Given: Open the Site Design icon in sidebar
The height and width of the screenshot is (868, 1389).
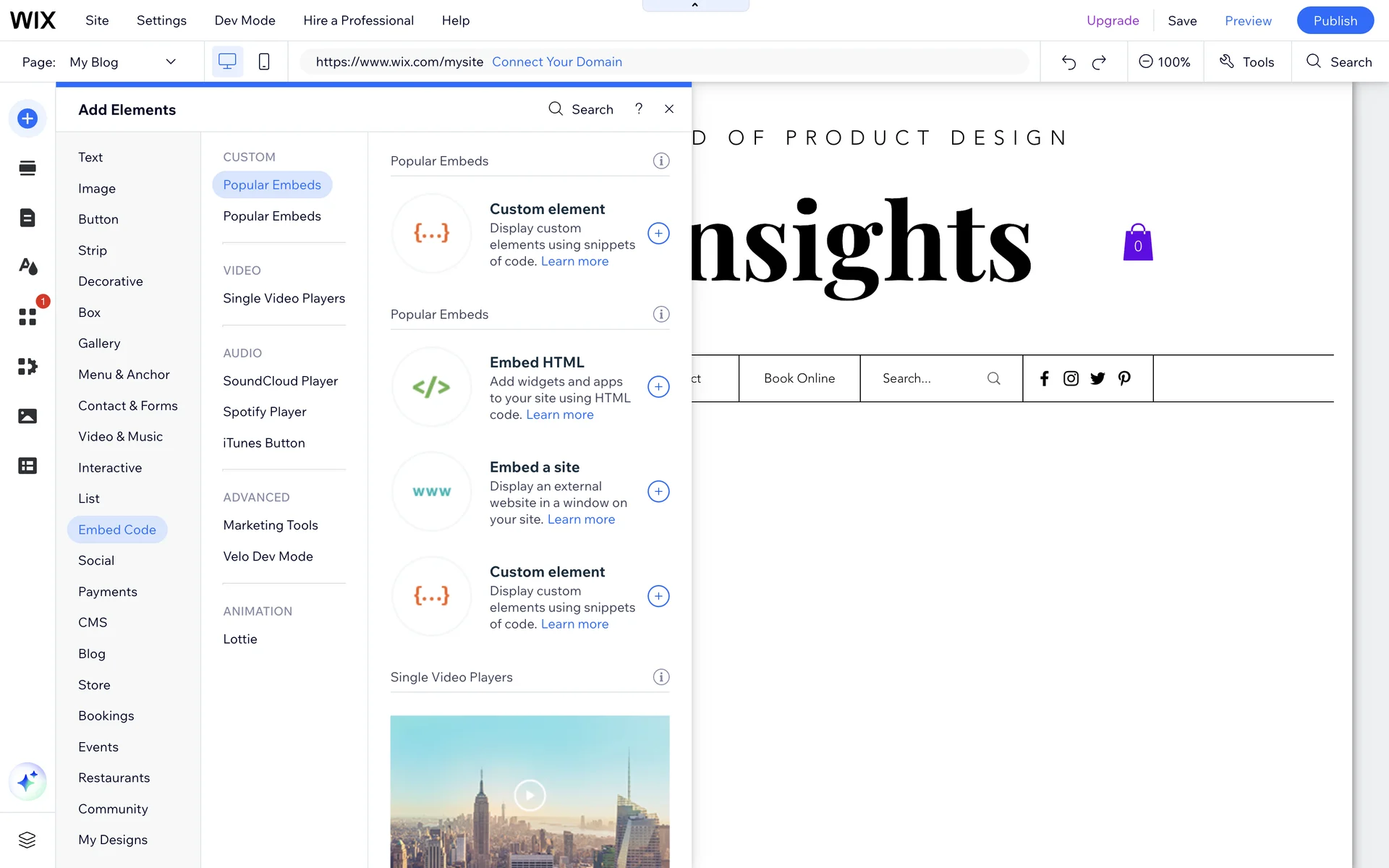Looking at the screenshot, I should click(x=27, y=267).
